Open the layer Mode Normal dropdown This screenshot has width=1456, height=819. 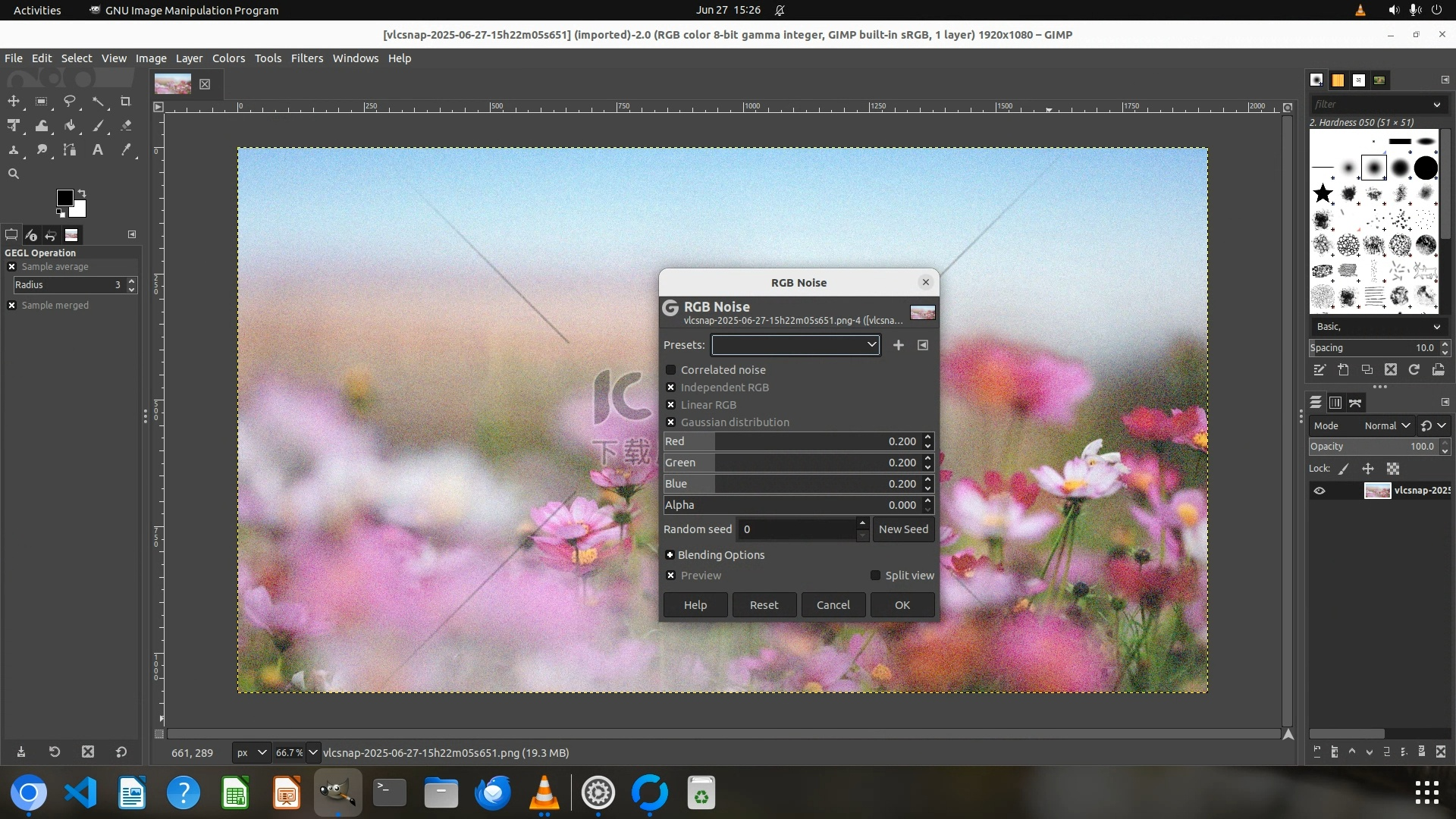point(1386,426)
